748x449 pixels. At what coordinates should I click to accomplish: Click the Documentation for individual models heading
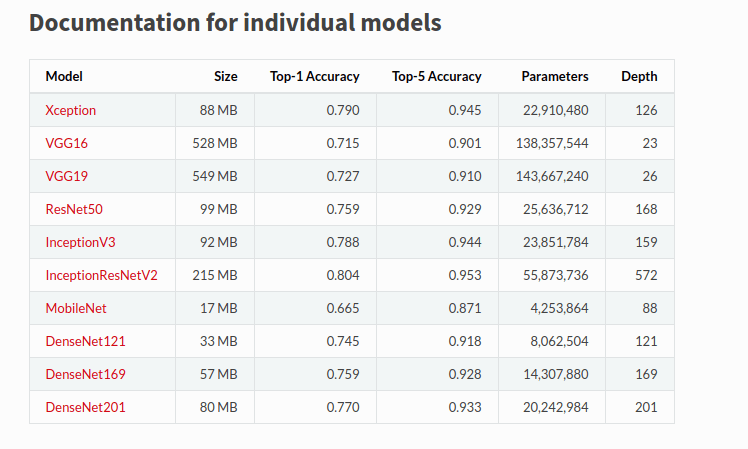(x=235, y=22)
